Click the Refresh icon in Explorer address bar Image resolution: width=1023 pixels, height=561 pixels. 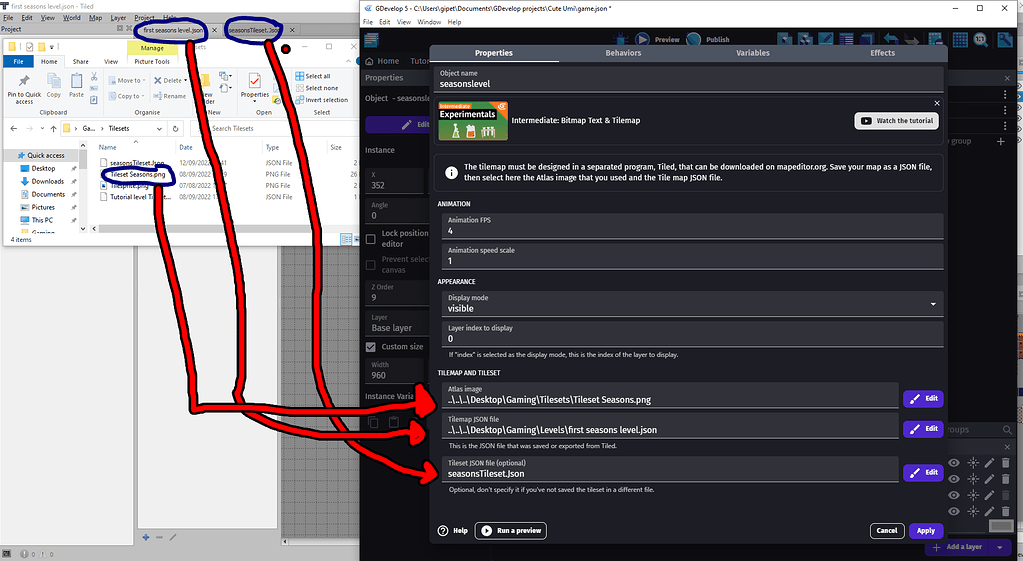175,129
